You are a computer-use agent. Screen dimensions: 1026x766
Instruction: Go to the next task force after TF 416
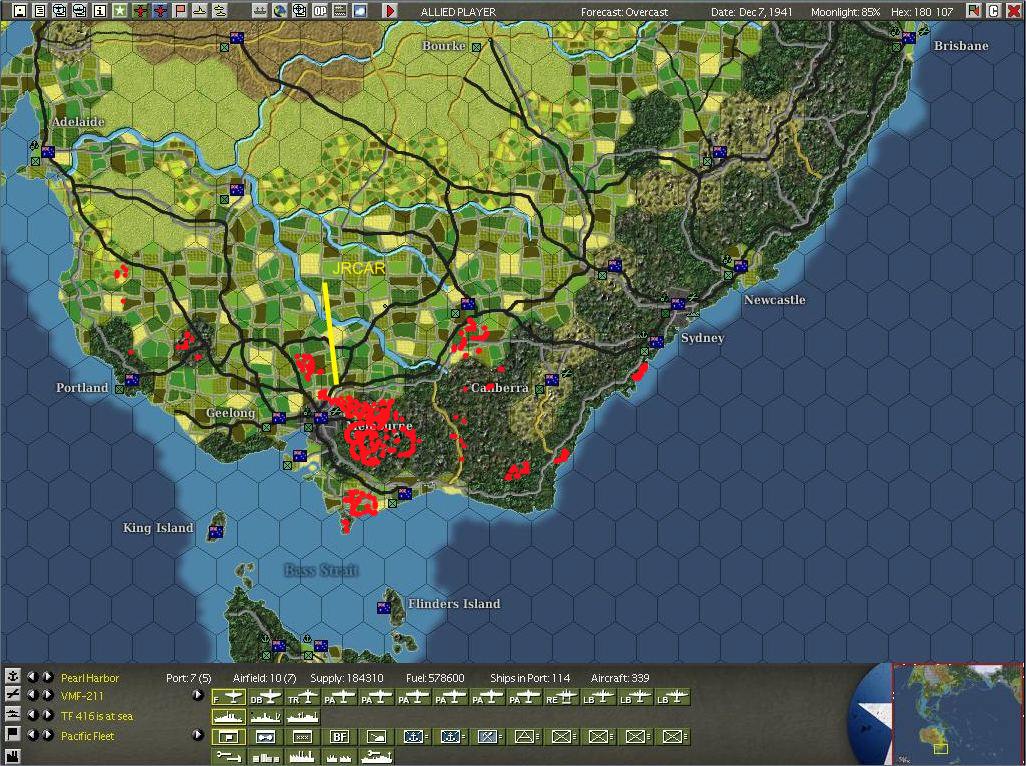click(47, 715)
